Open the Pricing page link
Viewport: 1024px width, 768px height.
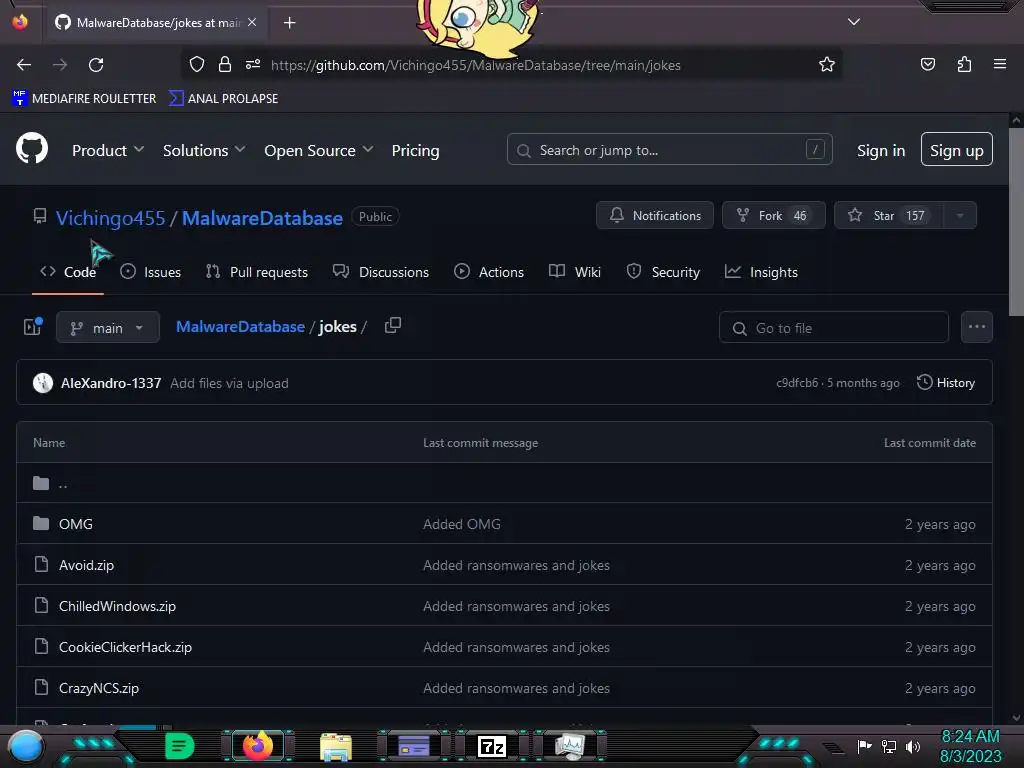(x=415, y=150)
